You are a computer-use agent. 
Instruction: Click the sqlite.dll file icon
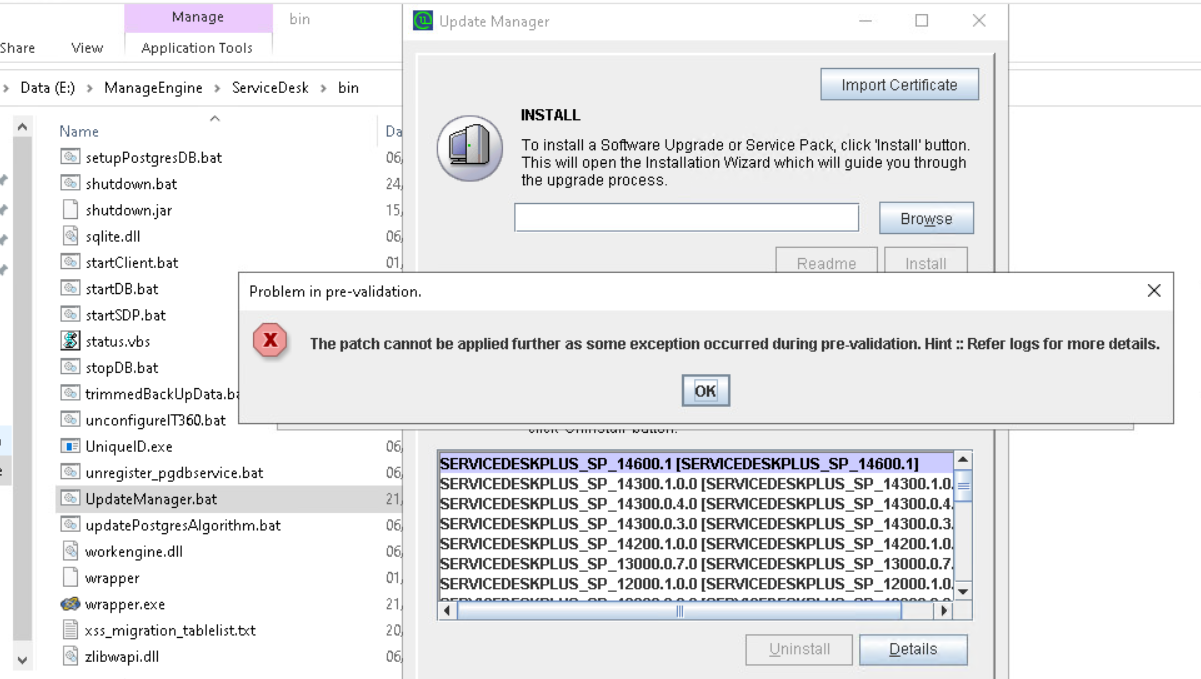click(x=70, y=236)
